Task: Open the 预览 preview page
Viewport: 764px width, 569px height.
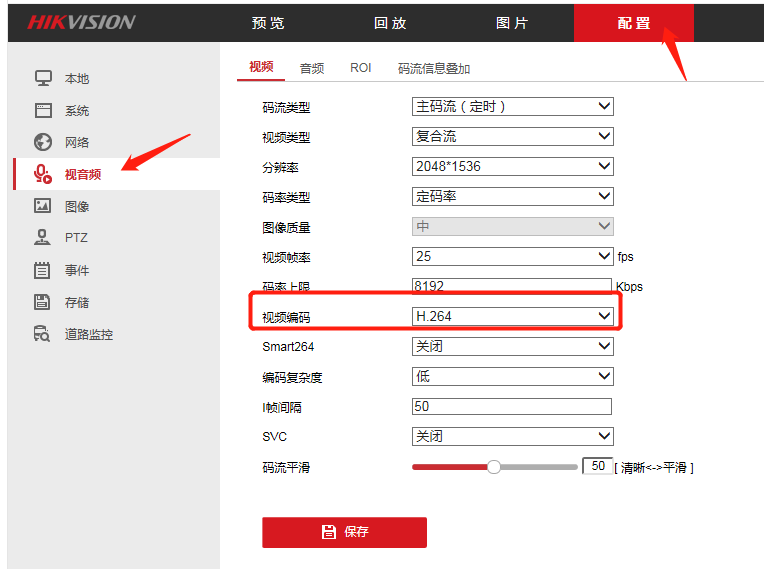Action: 268,23
